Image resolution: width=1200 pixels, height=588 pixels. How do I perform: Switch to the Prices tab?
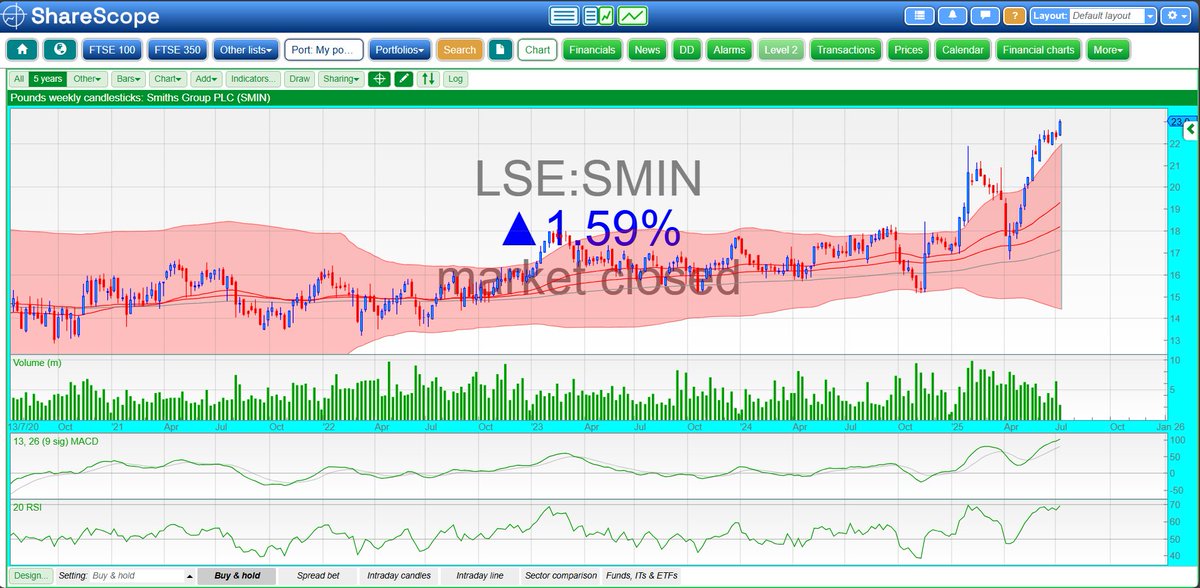point(909,50)
